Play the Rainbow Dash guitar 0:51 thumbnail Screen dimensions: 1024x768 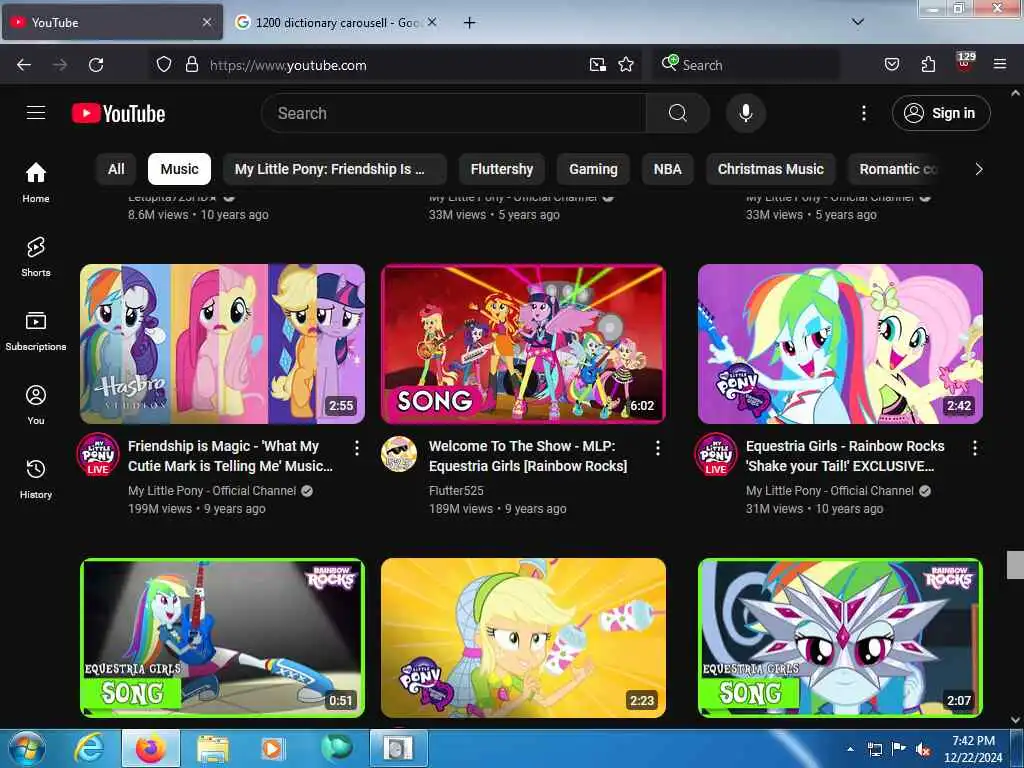click(222, 638)
